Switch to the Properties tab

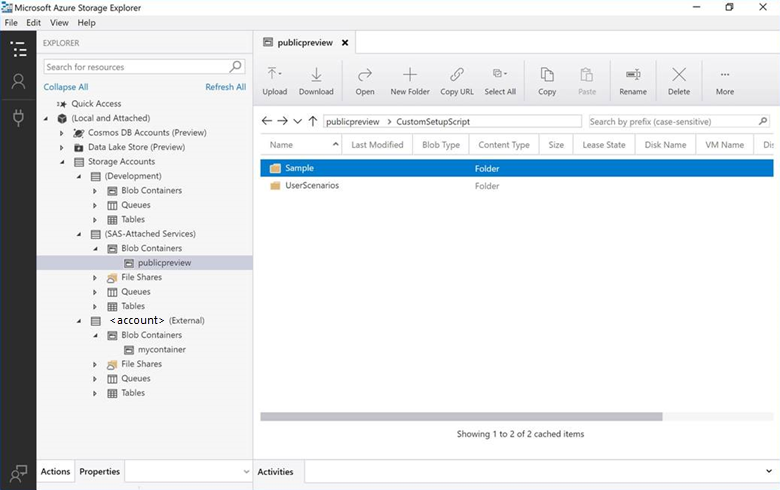coord(99,471)
